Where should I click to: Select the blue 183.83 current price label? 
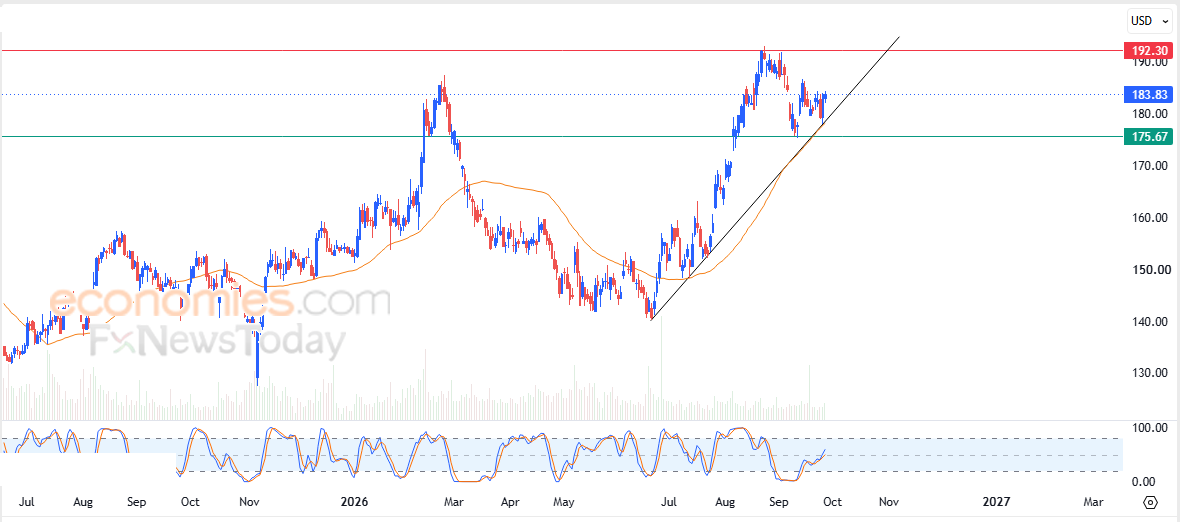coord(1147,95)
